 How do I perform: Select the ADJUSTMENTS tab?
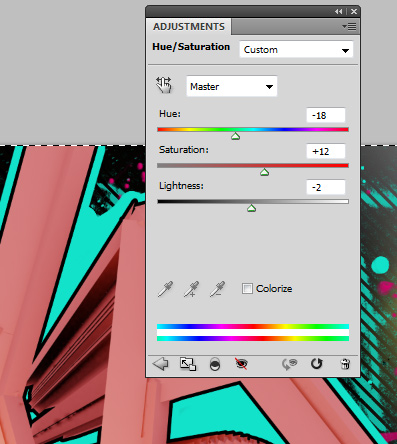tap(189, 27)
